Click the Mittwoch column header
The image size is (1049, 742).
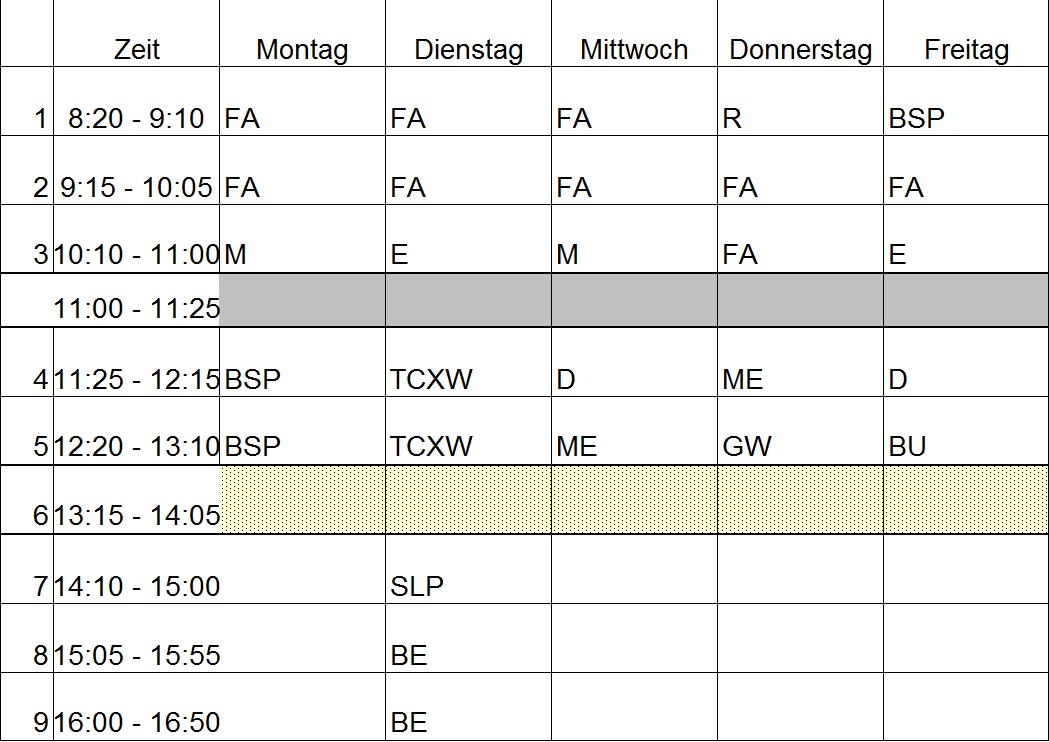click(x=634, y=33)
